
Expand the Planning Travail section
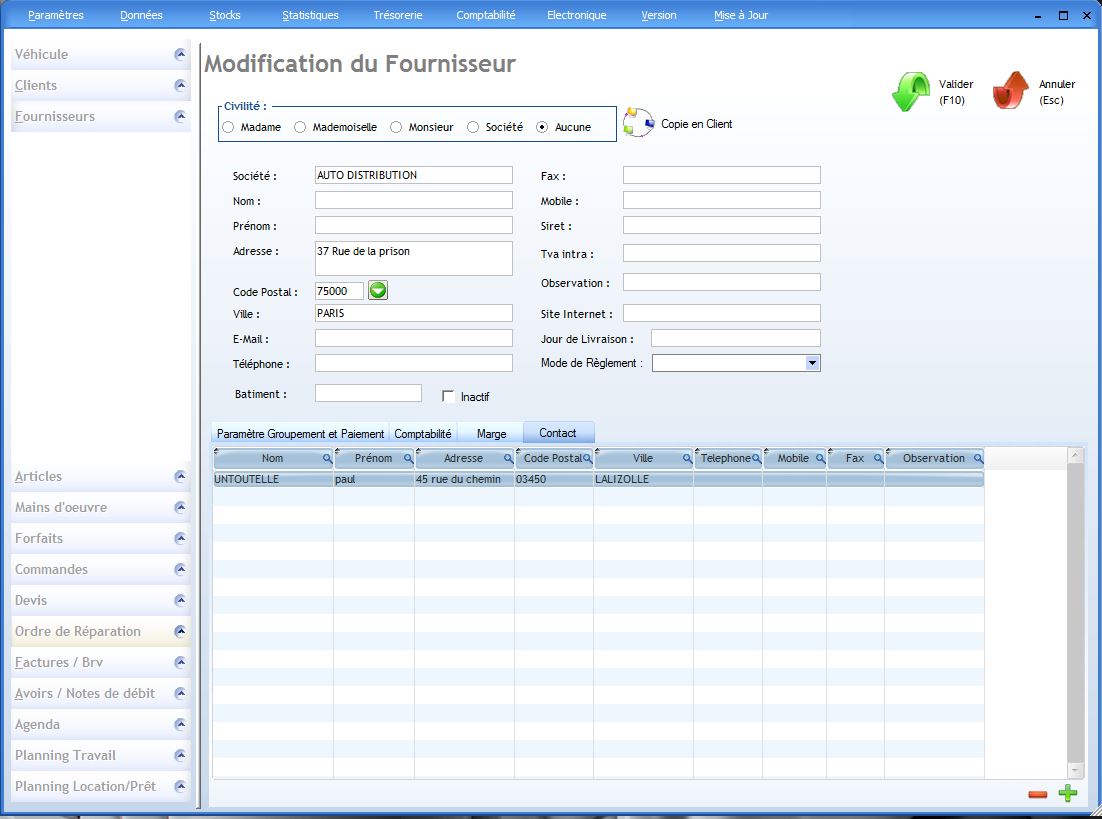click(180, 754)
